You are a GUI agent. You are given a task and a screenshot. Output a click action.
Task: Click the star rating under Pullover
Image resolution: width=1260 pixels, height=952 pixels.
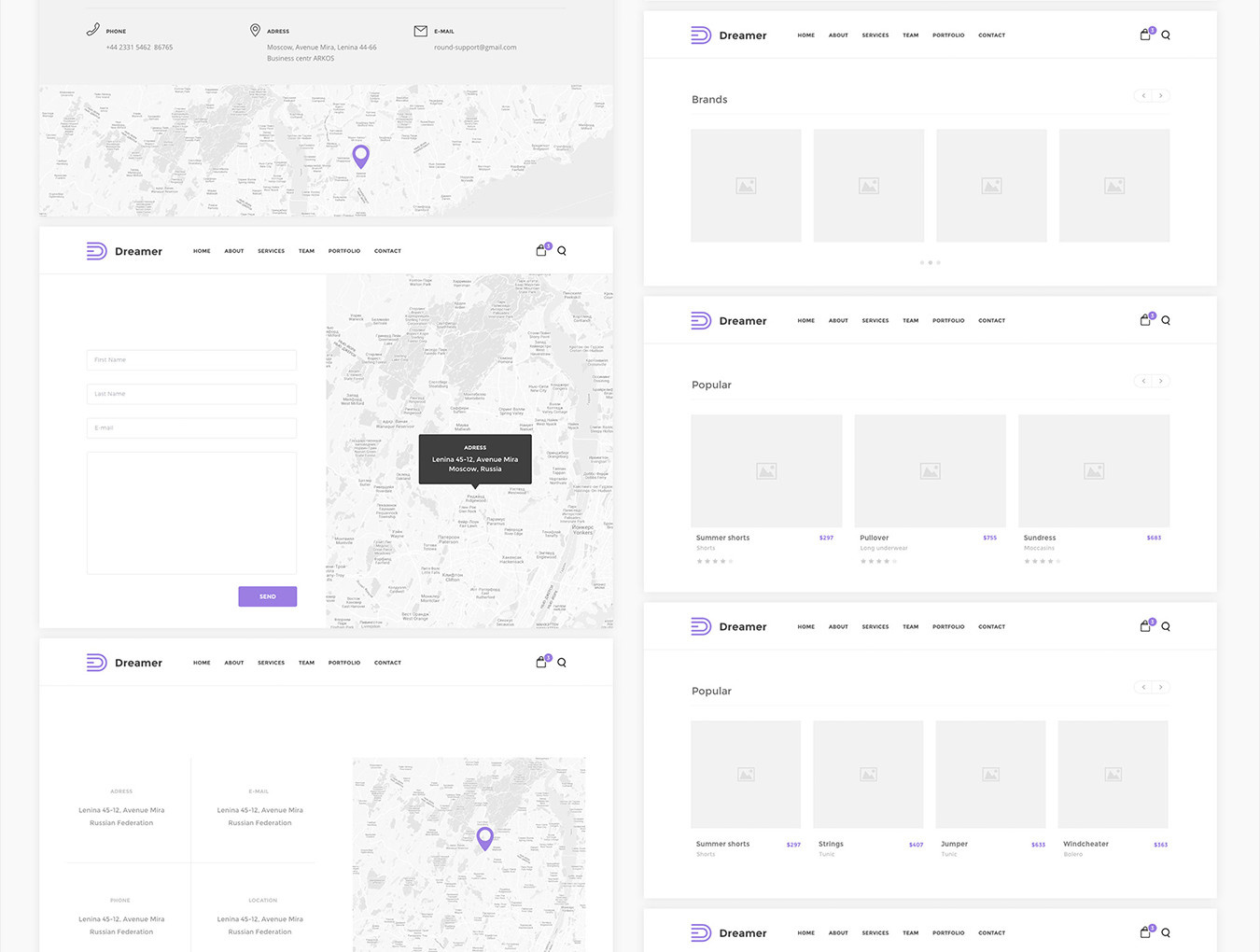point(877,561)
